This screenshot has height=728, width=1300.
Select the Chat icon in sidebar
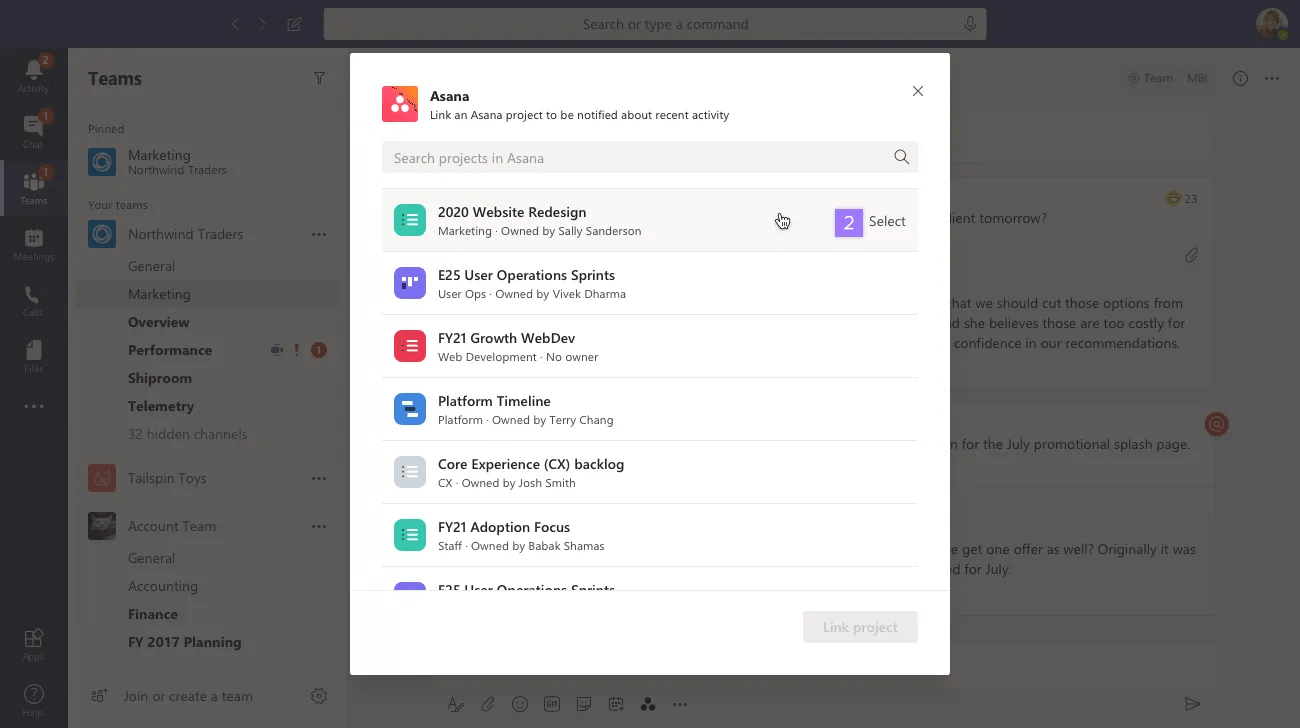point(33,127)
